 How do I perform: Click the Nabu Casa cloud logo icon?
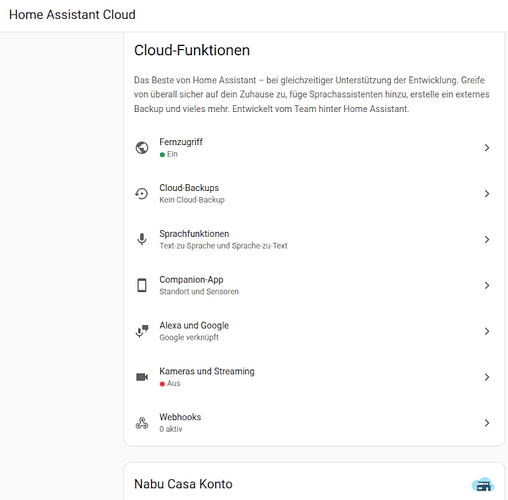483,485
